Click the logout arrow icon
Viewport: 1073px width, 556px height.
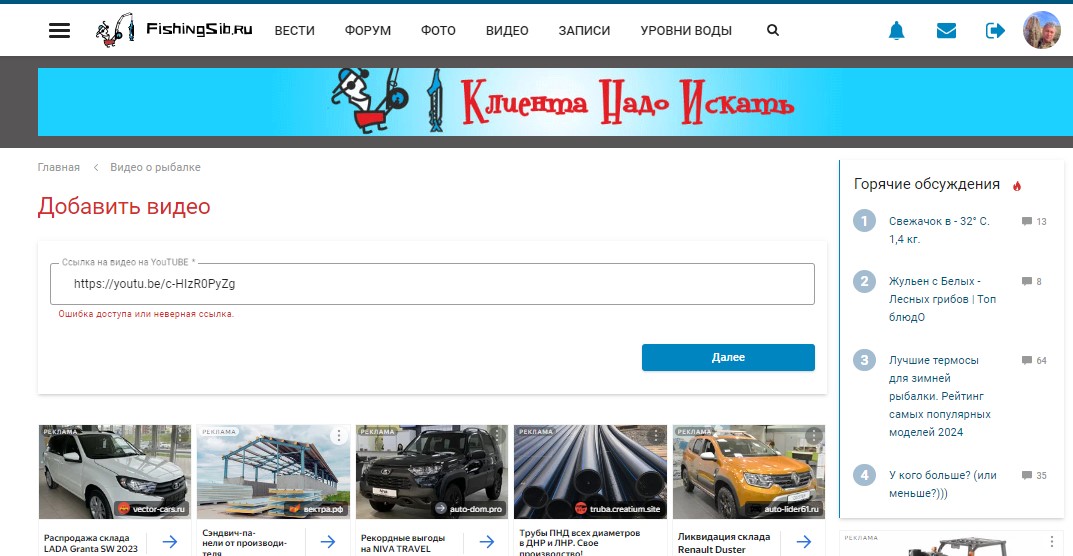[995, 31]
